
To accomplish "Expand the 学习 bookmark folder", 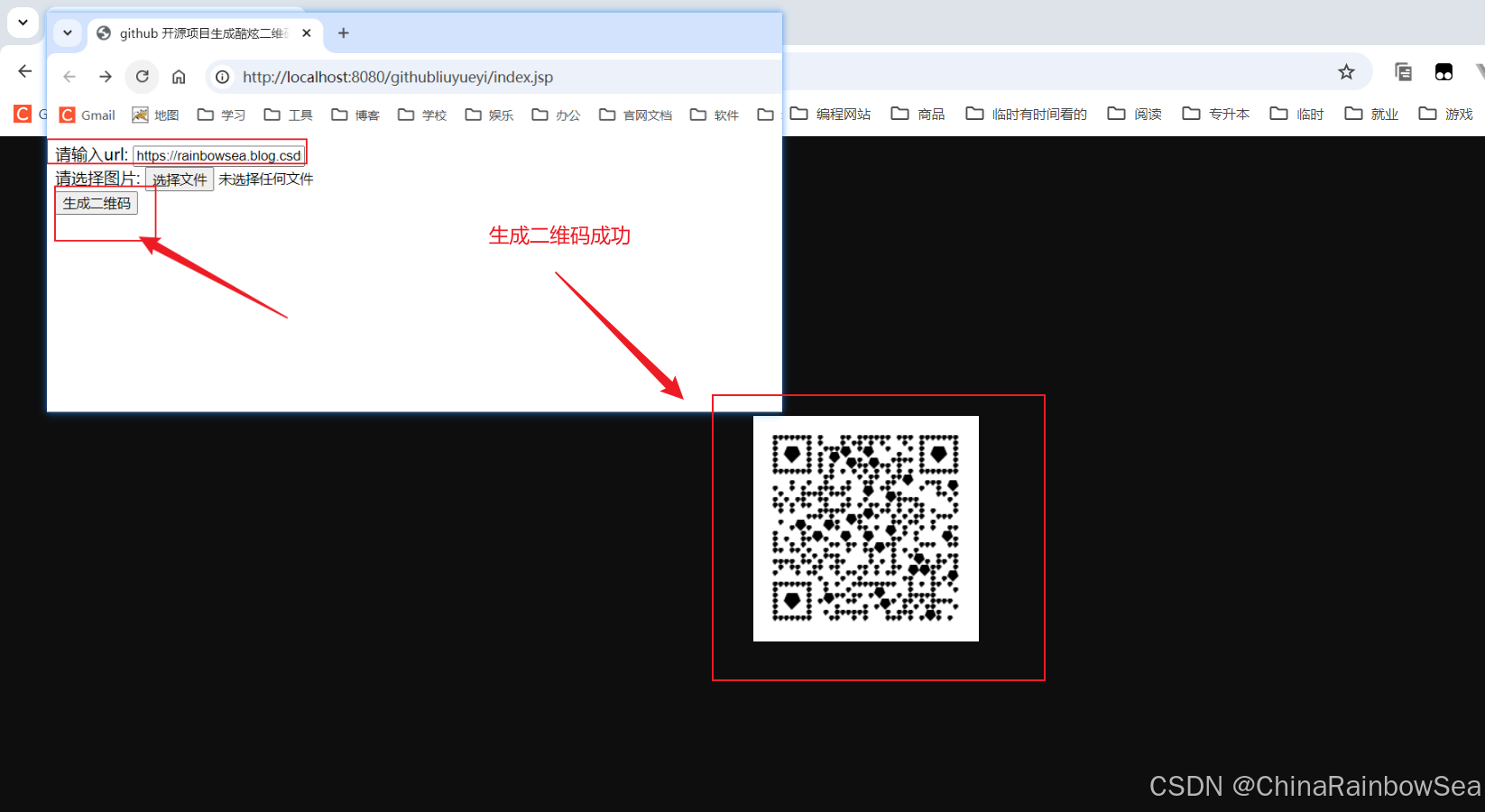I will [x=222, y=115].
